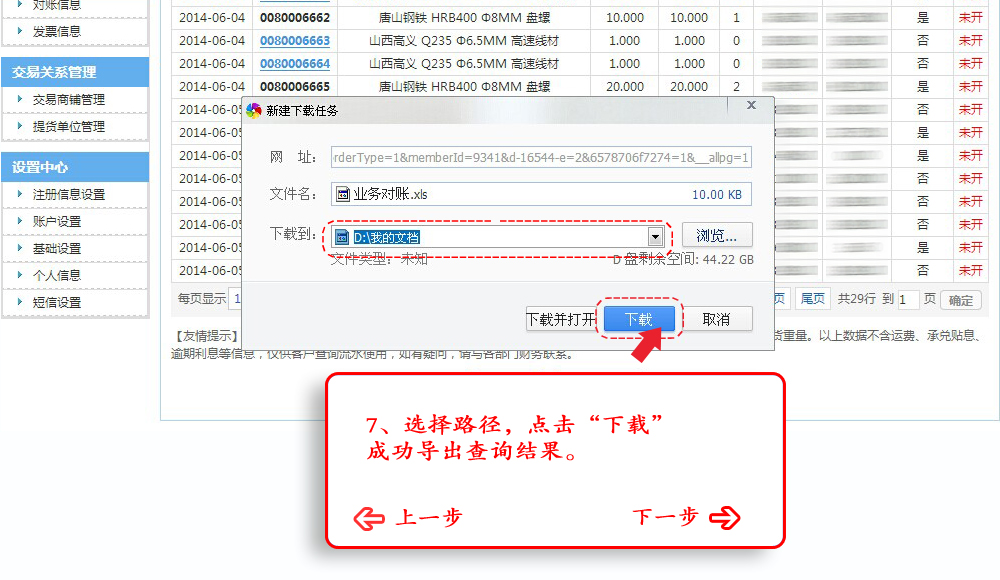
Task: Open 账户设置 under 设置中心
Action: (57, 221)
